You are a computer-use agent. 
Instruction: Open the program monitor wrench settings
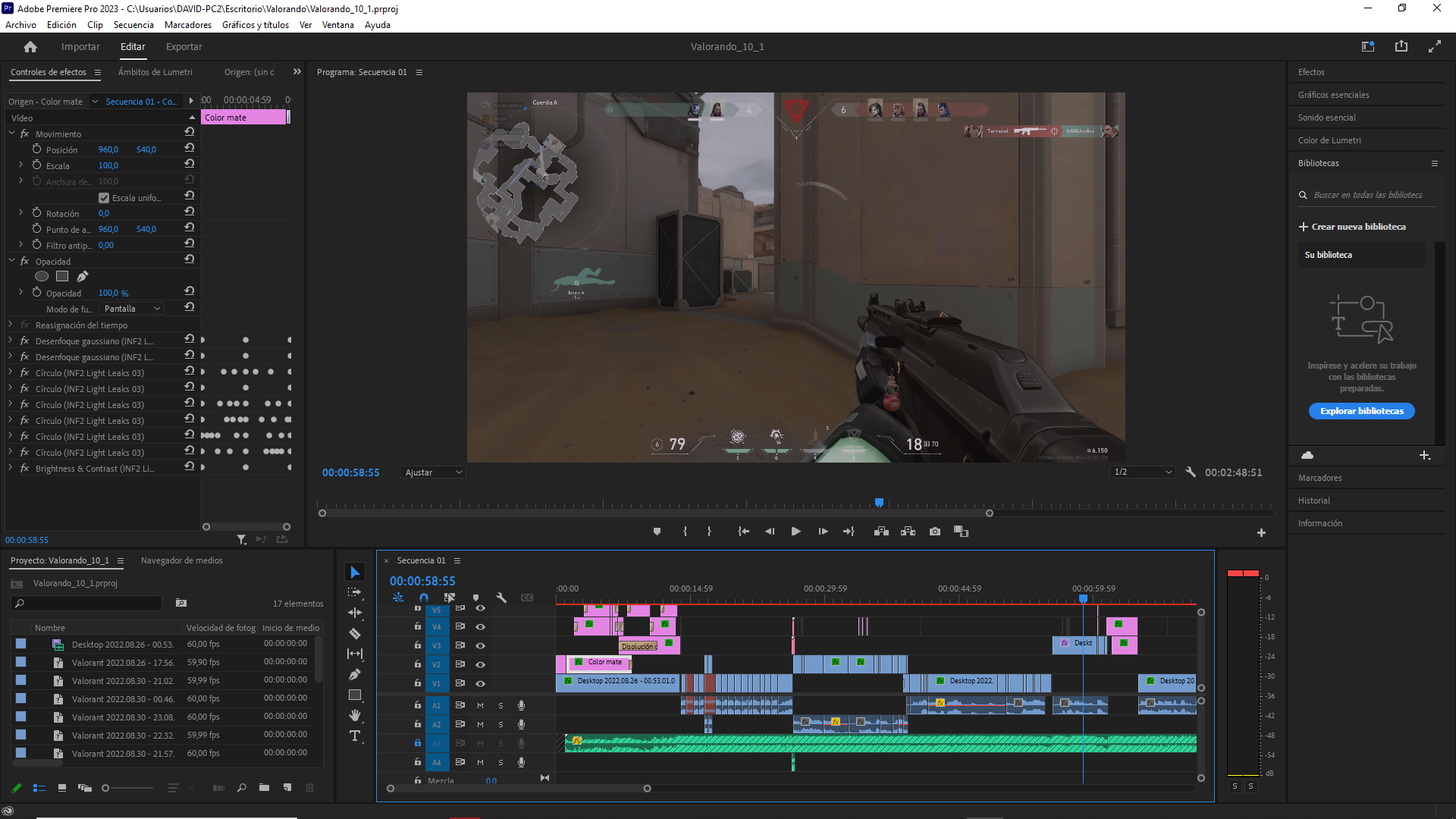coord(1191,472)
